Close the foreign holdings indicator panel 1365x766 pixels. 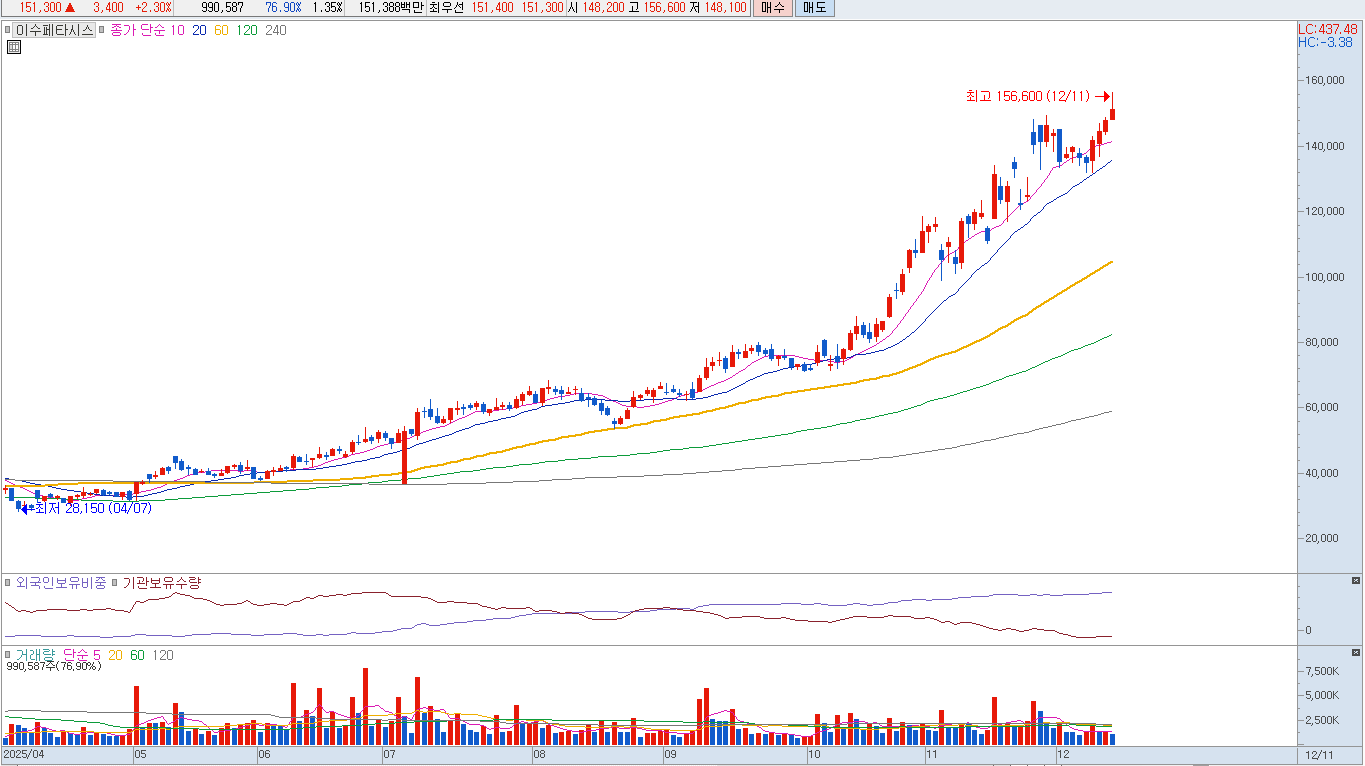pos(1355,581)
